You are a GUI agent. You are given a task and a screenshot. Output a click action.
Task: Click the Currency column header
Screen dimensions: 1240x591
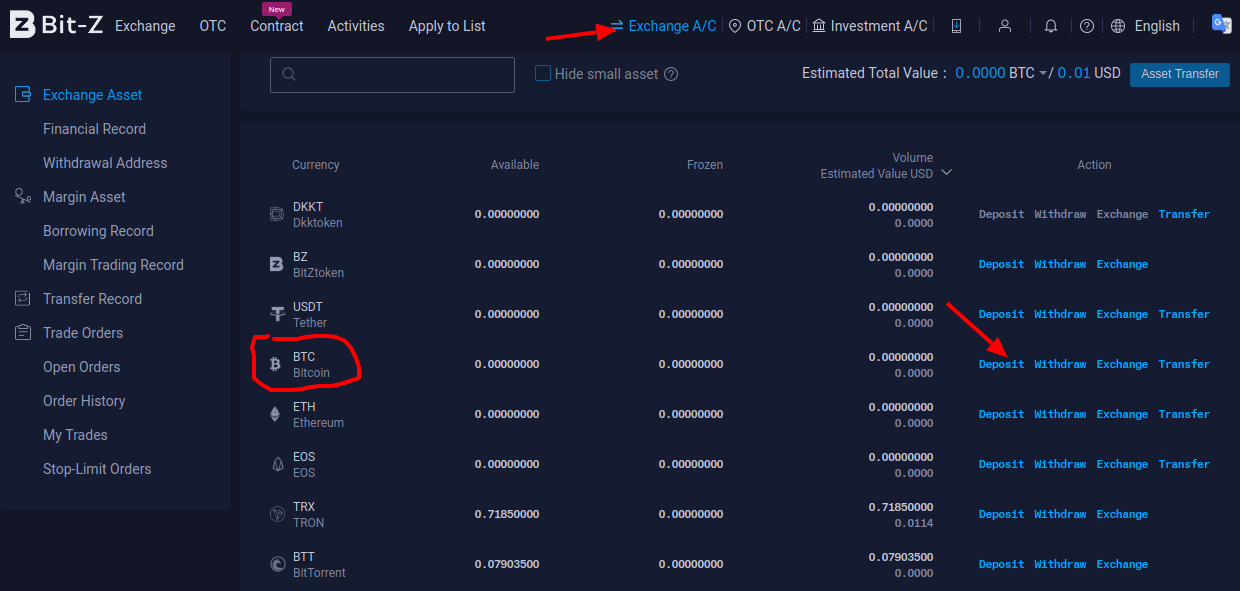316,165
